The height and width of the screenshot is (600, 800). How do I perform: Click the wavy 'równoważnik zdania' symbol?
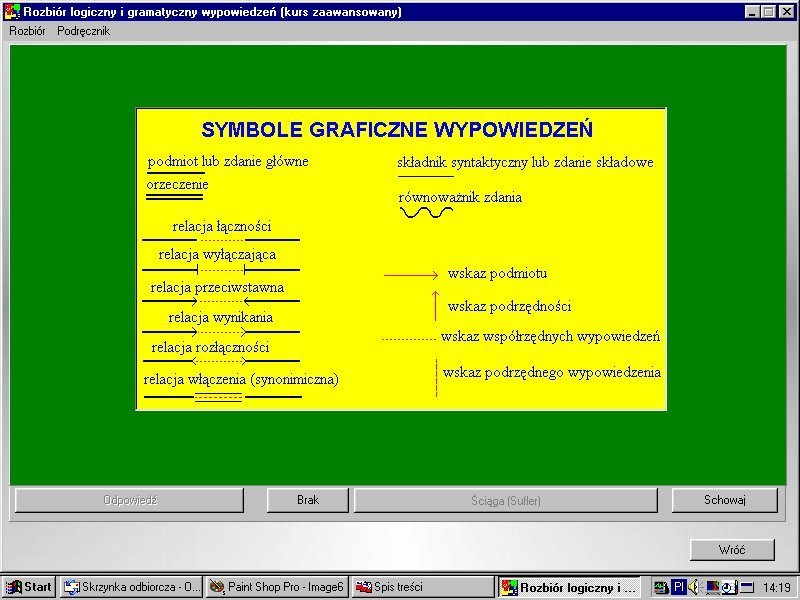click(x=425, y=213)
